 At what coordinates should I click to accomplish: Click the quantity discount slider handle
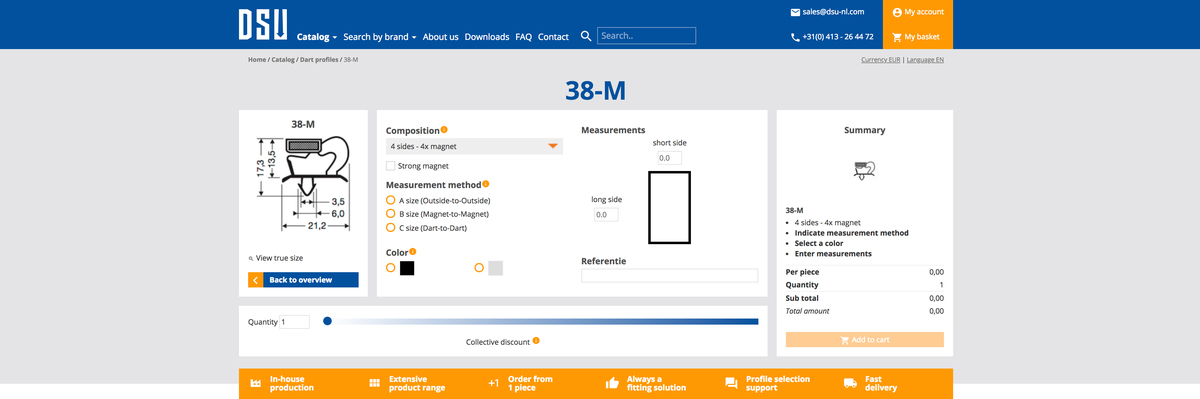[x=327, y=321]
